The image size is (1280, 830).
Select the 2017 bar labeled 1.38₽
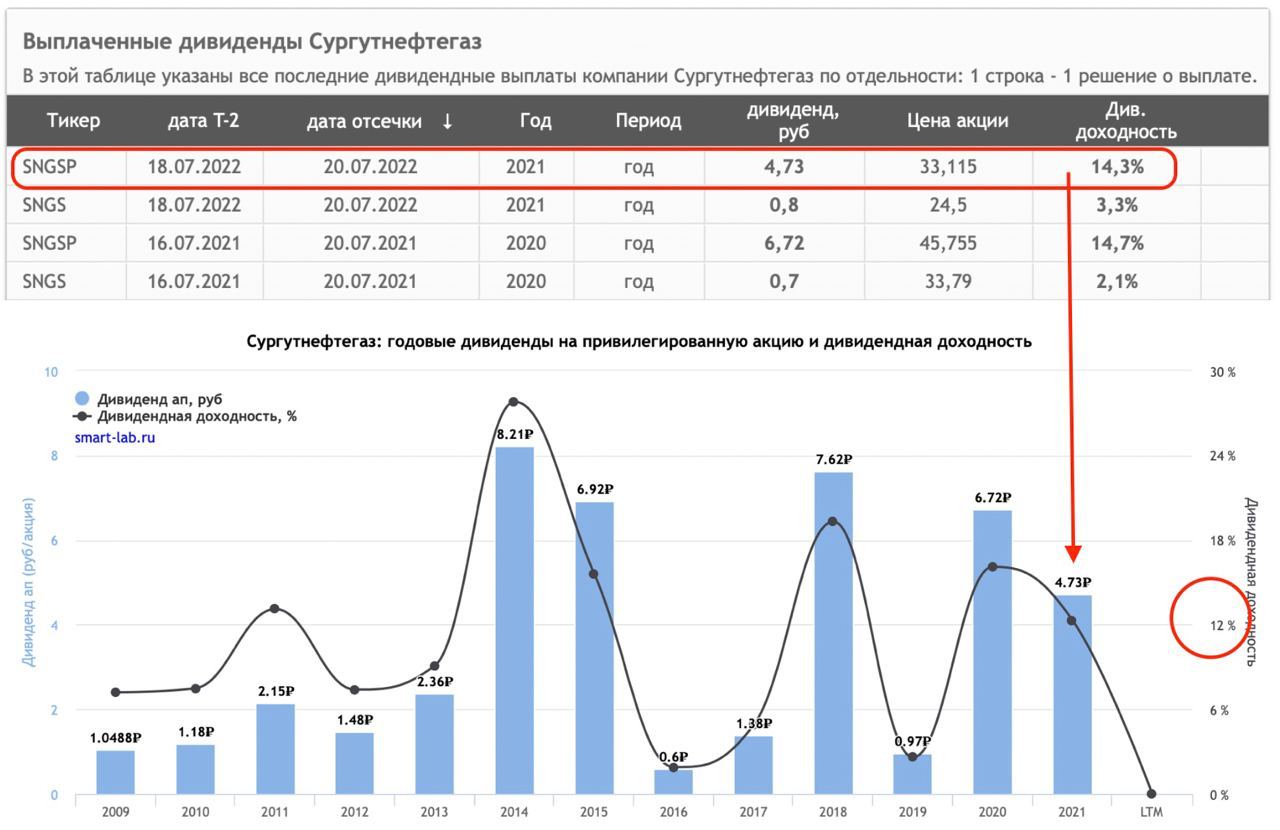[753, 766]
